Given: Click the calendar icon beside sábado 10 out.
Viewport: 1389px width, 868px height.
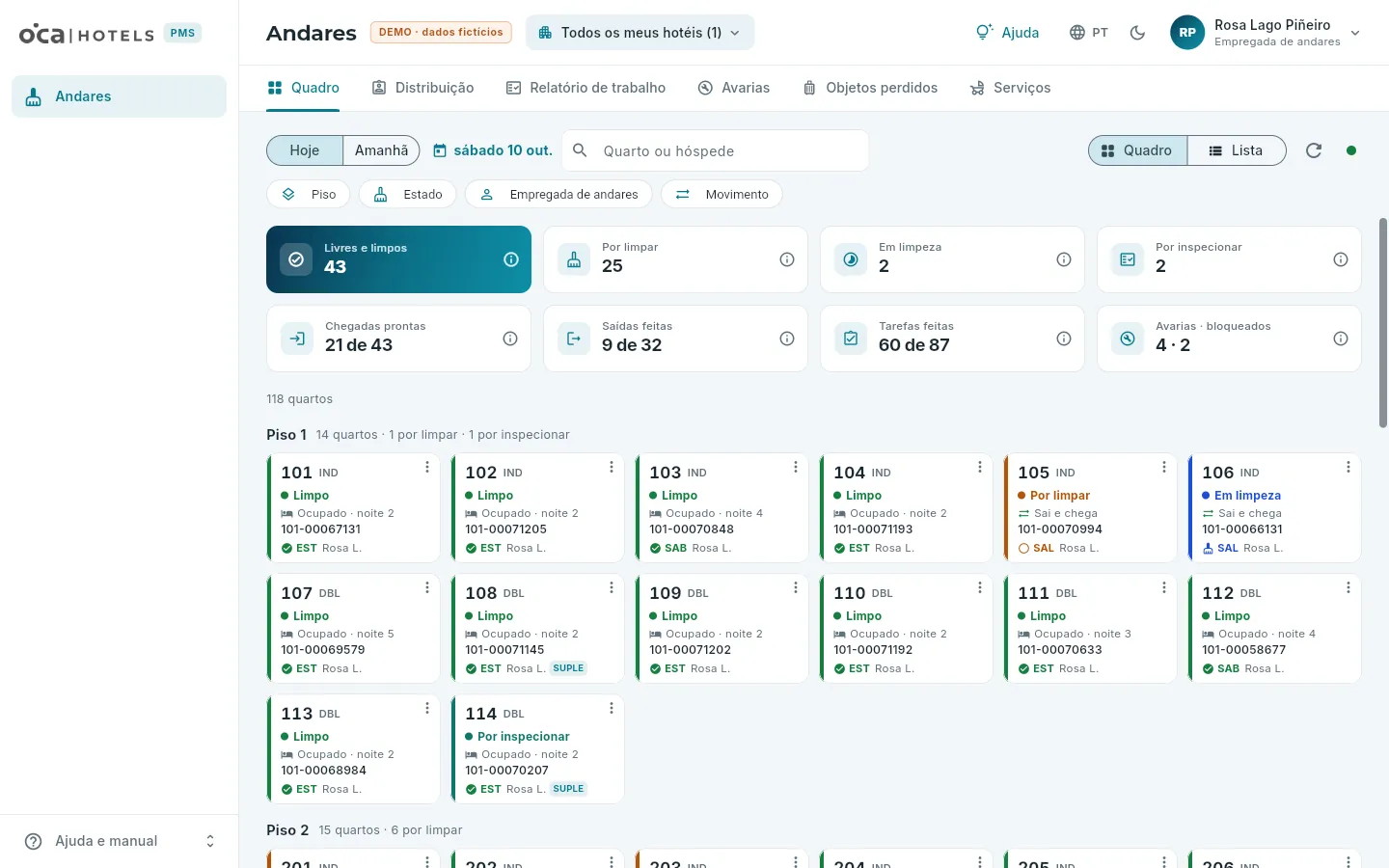Looking at the screenshot, I should click(440, 150).
